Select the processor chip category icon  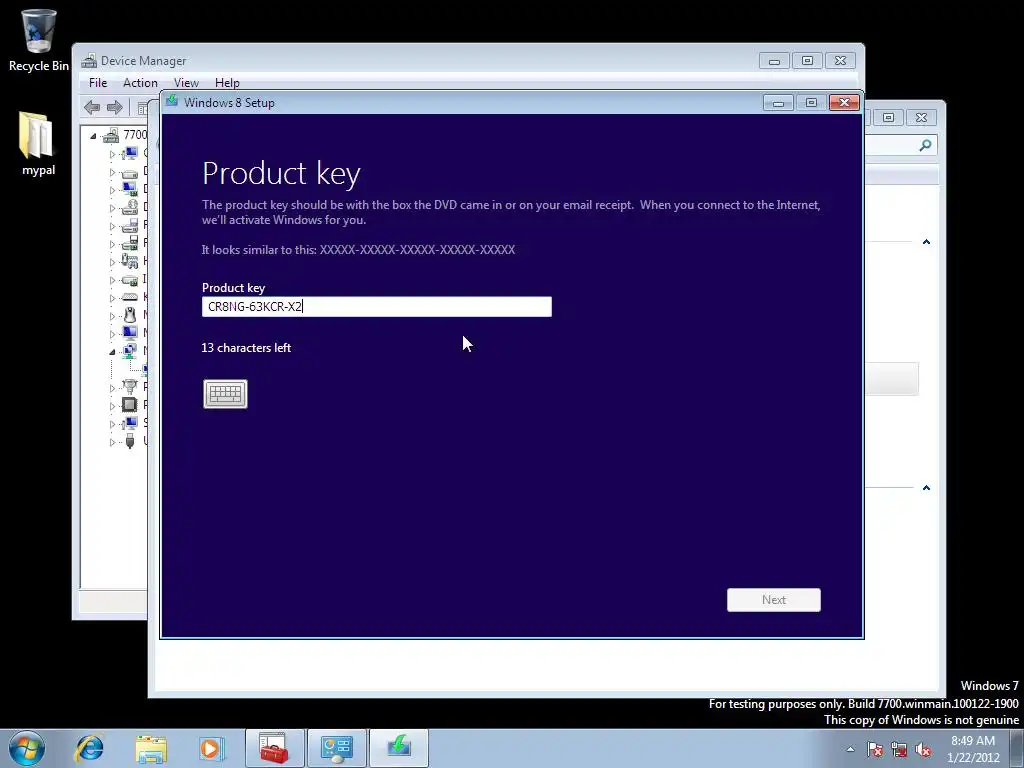(130, 405)
